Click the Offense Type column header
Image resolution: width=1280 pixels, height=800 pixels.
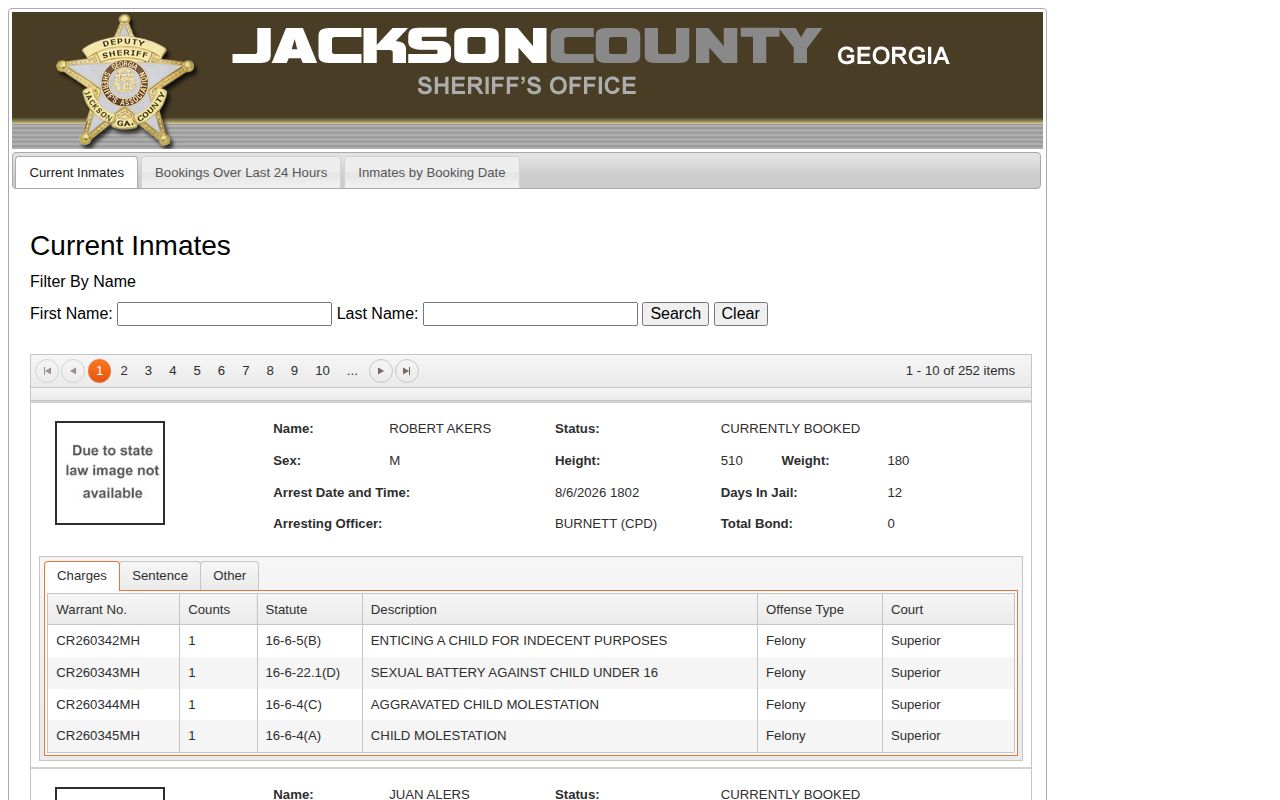[820, 610]
